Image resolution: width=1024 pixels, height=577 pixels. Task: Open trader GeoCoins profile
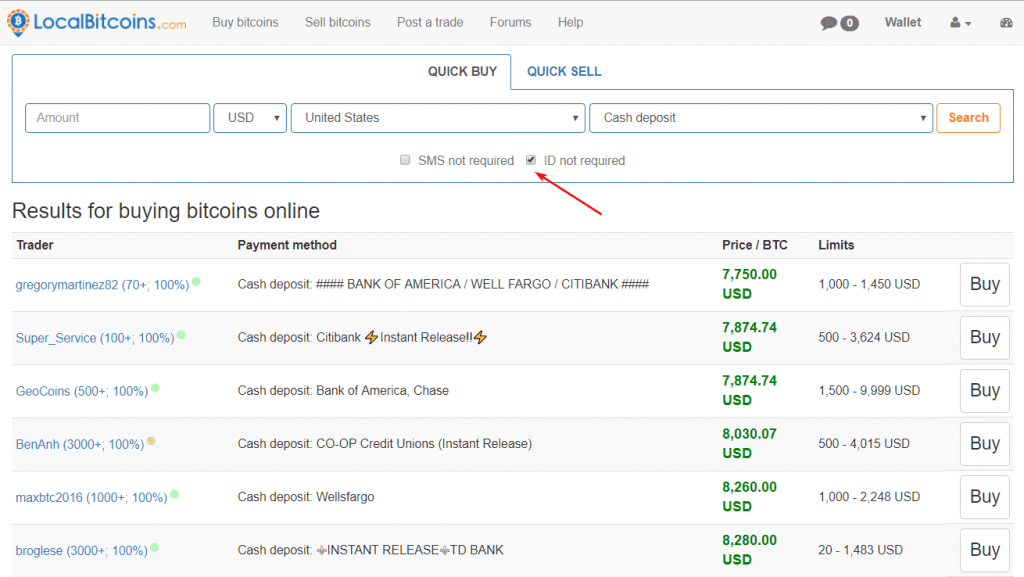coord(82,391)
